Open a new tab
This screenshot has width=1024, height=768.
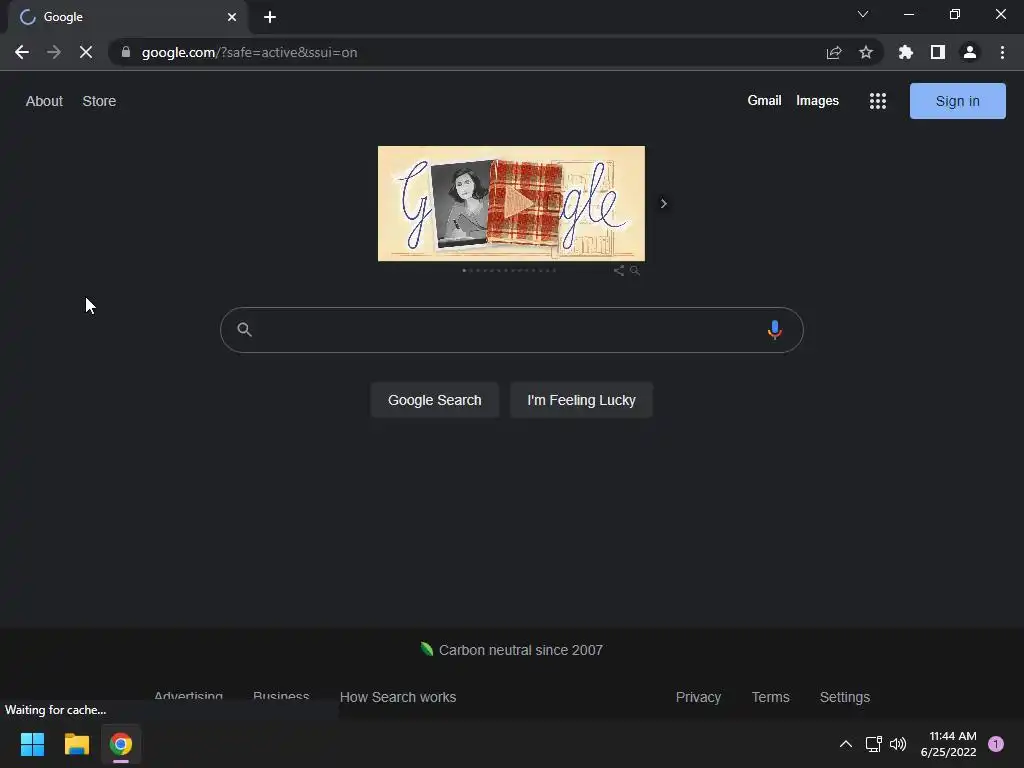pyautogui.click(x=270, y=17)
